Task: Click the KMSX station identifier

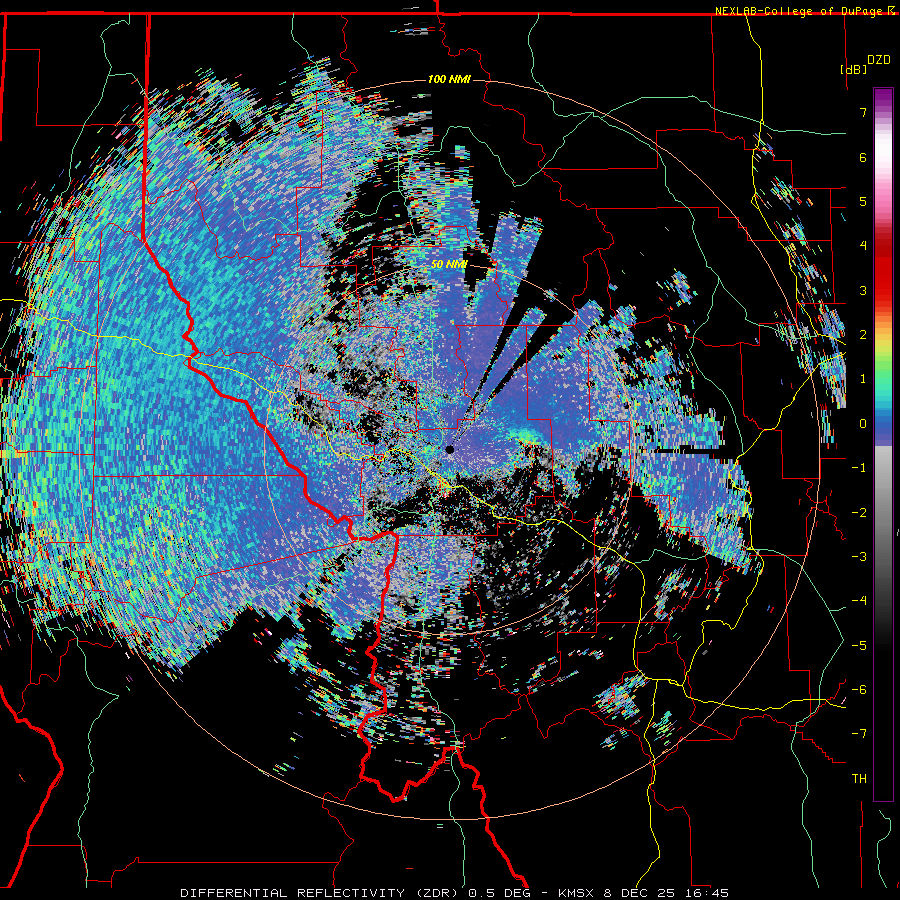Action: click(x=577, y=893)
